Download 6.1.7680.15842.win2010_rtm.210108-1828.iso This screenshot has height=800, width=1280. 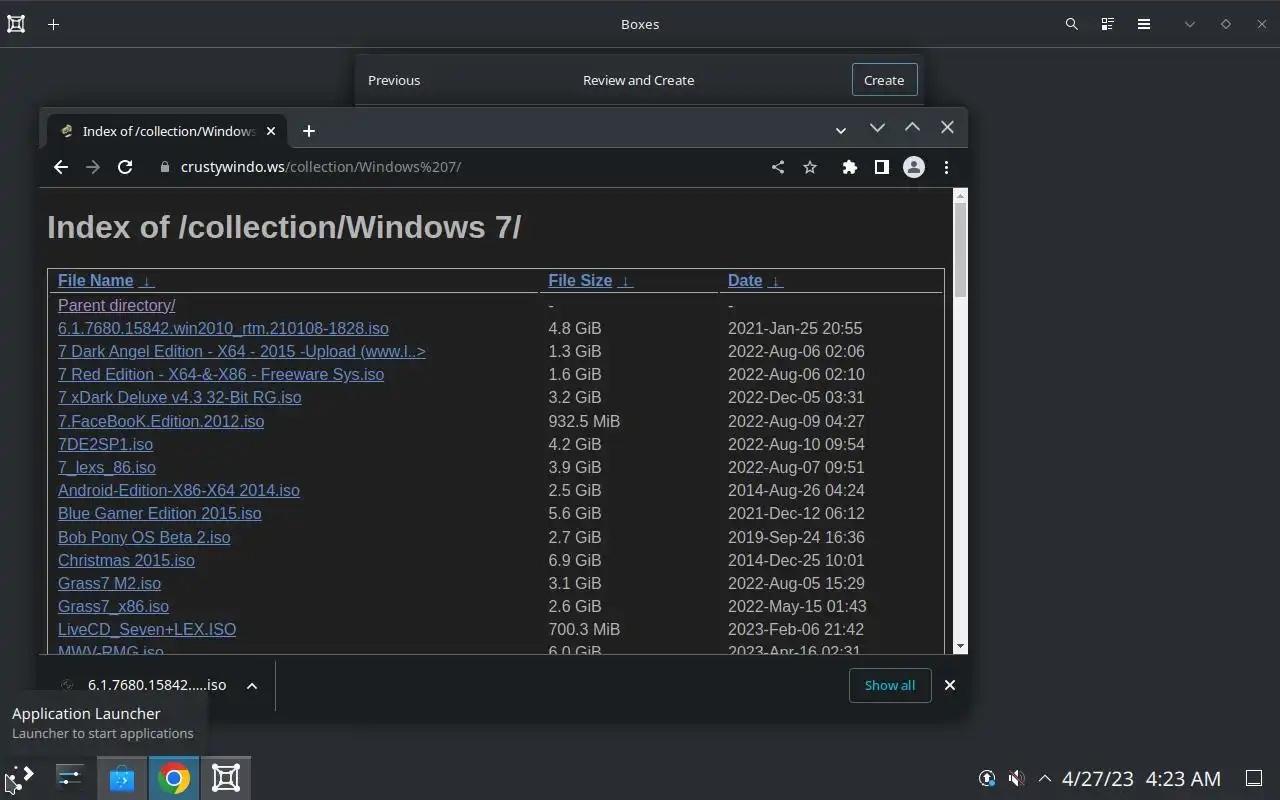[x=223, y=328]
